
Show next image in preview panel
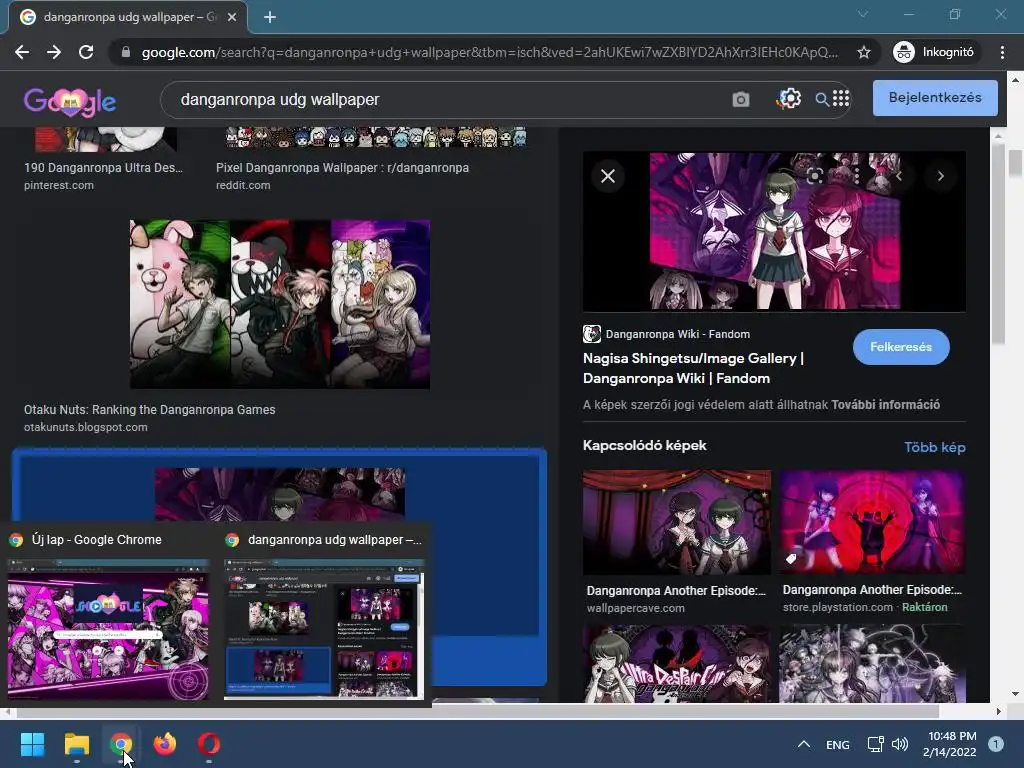(x=940, y=176)
